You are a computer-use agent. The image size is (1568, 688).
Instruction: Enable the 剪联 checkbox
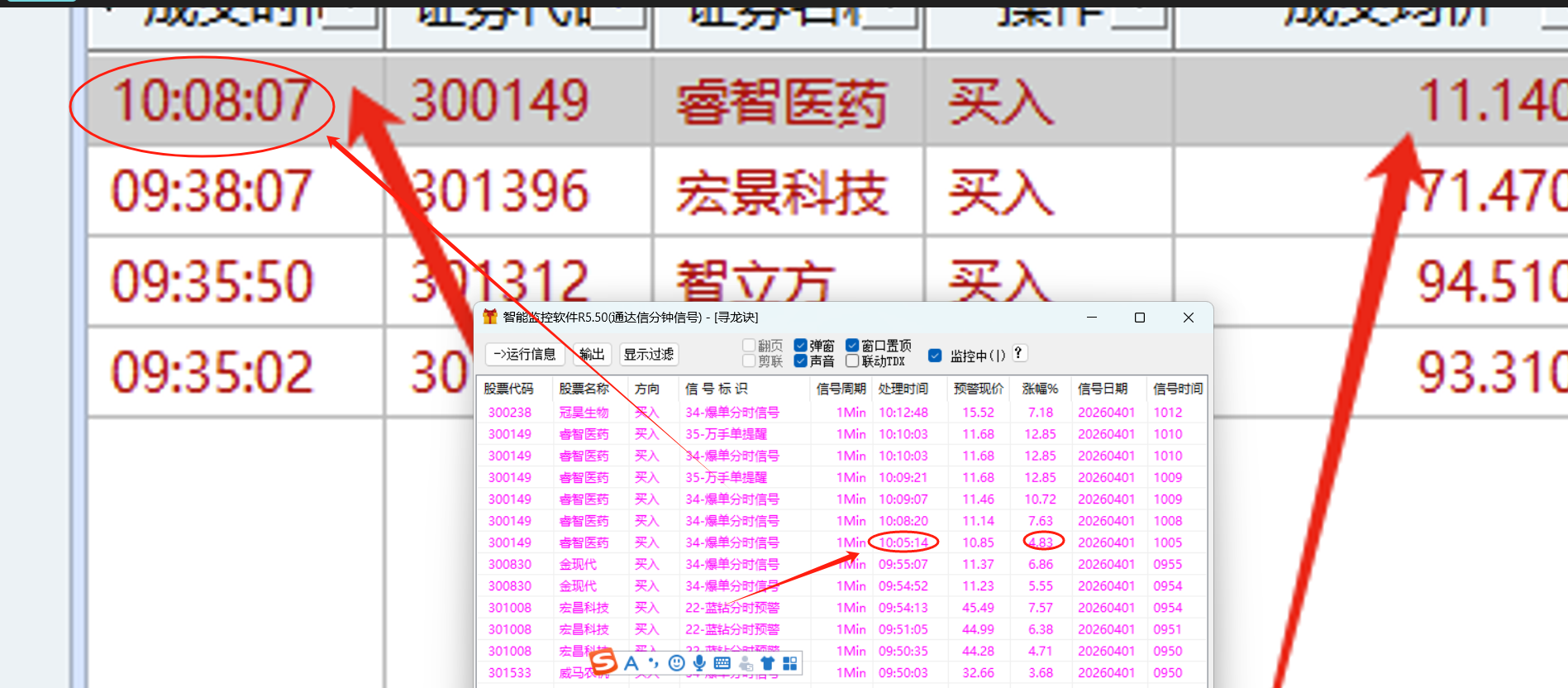(749, 361)
